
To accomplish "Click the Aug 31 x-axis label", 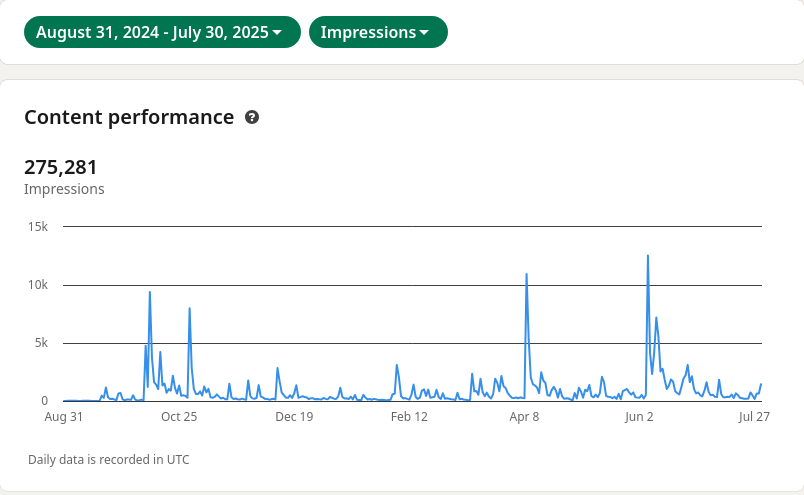I will (x=63, y=417).
